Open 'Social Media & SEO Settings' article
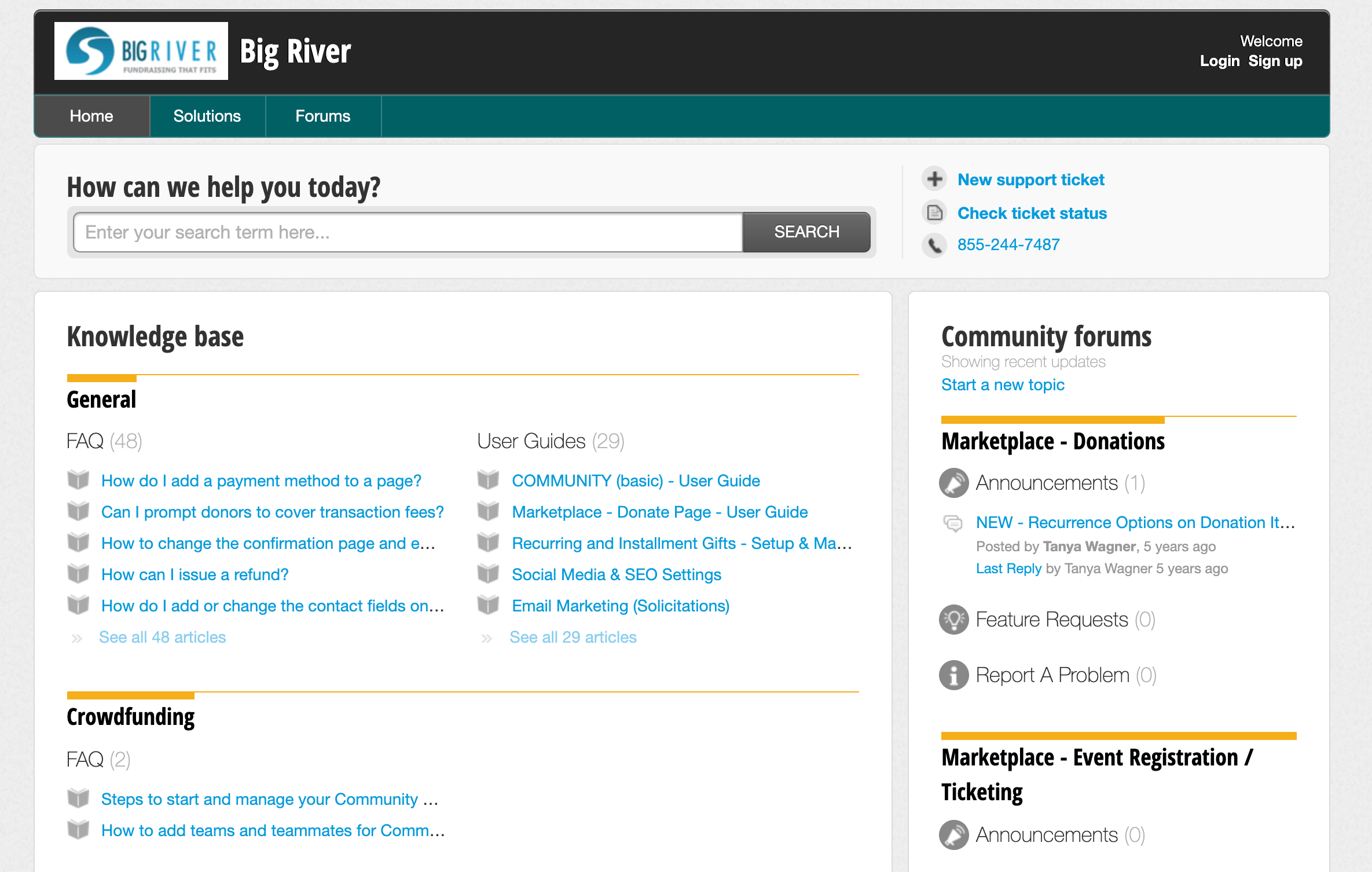1372x872 pixels. (x=616, y=574)
